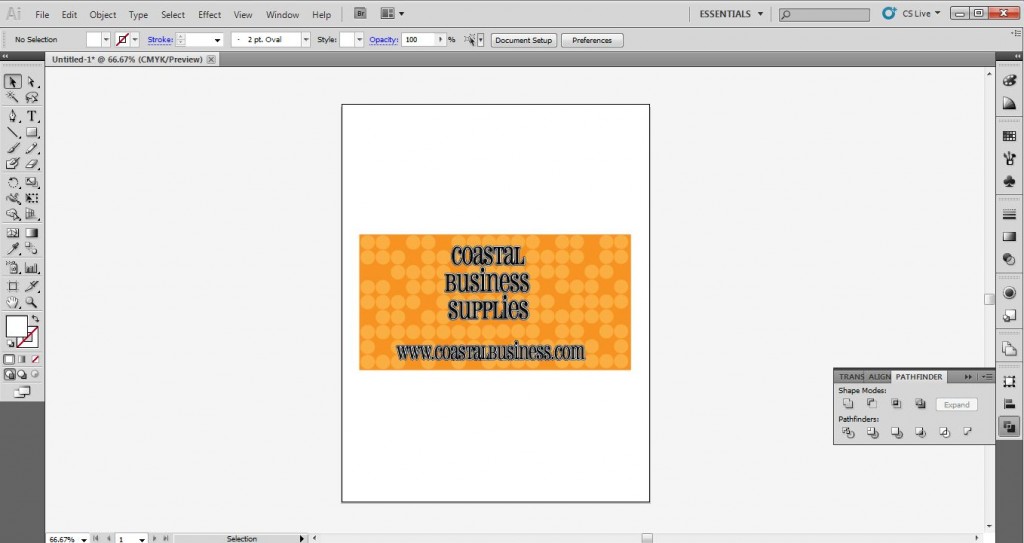Select the Lasso tool
1024x543 pixels.
click(x=31, y=97)
